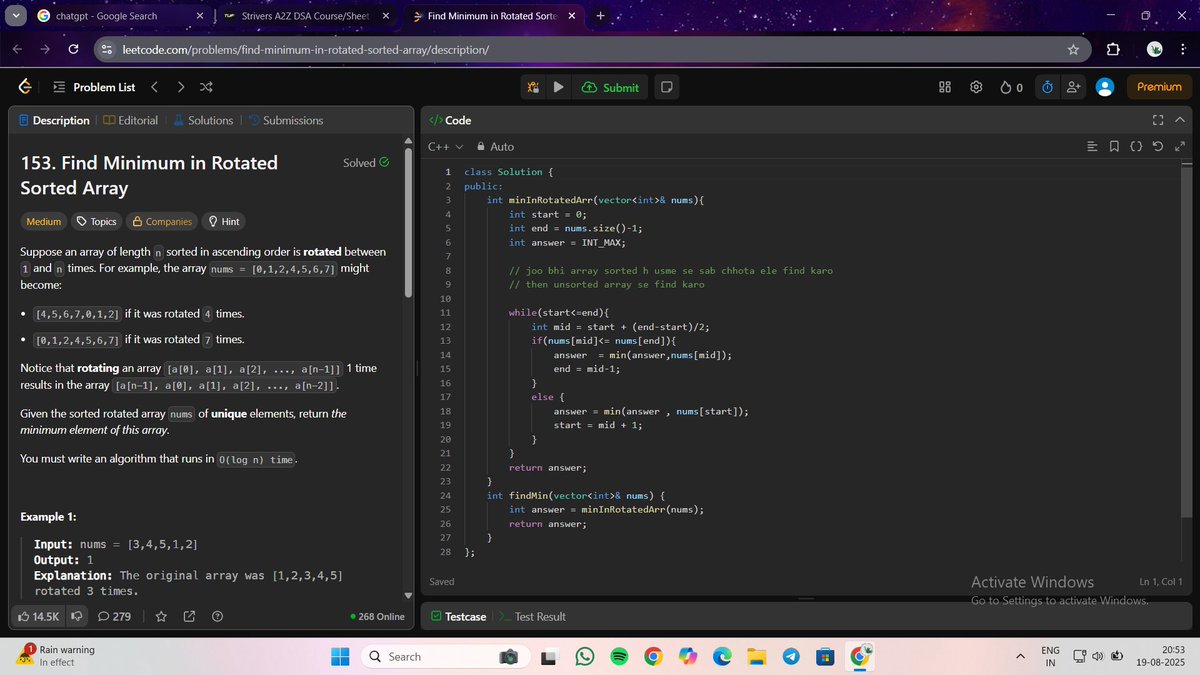This screenshot has height=675, width=1200.
Task: Switch to chatgpt Google Search tab
Action: pyautogui.click(x=120, y=16)
